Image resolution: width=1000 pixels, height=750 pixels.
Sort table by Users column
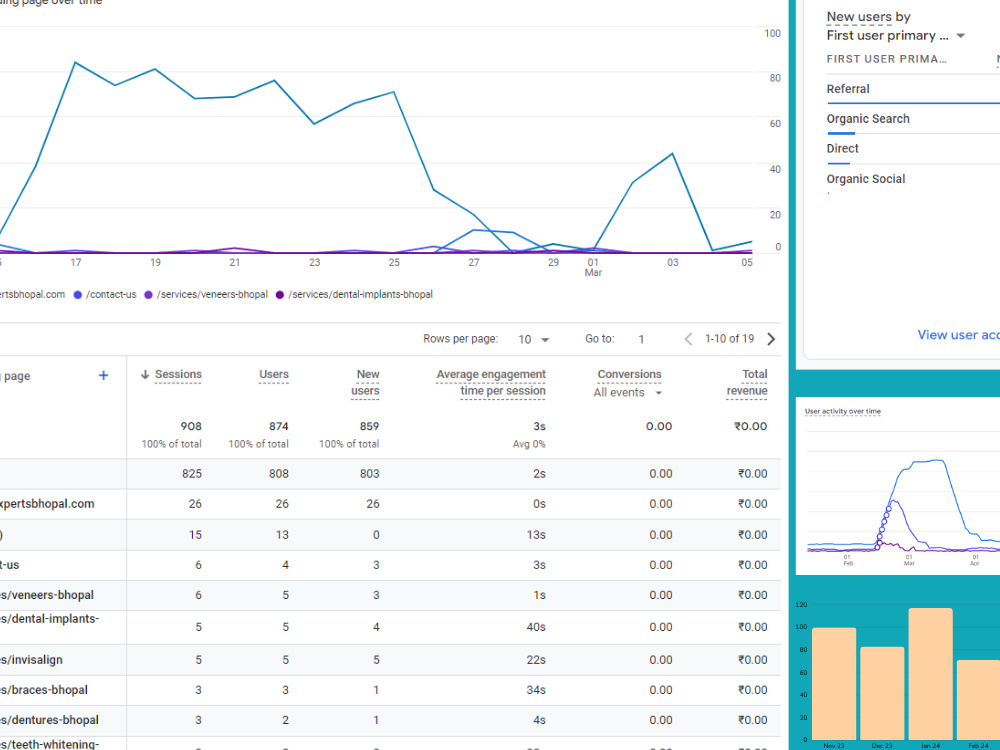tap(274, 374)
